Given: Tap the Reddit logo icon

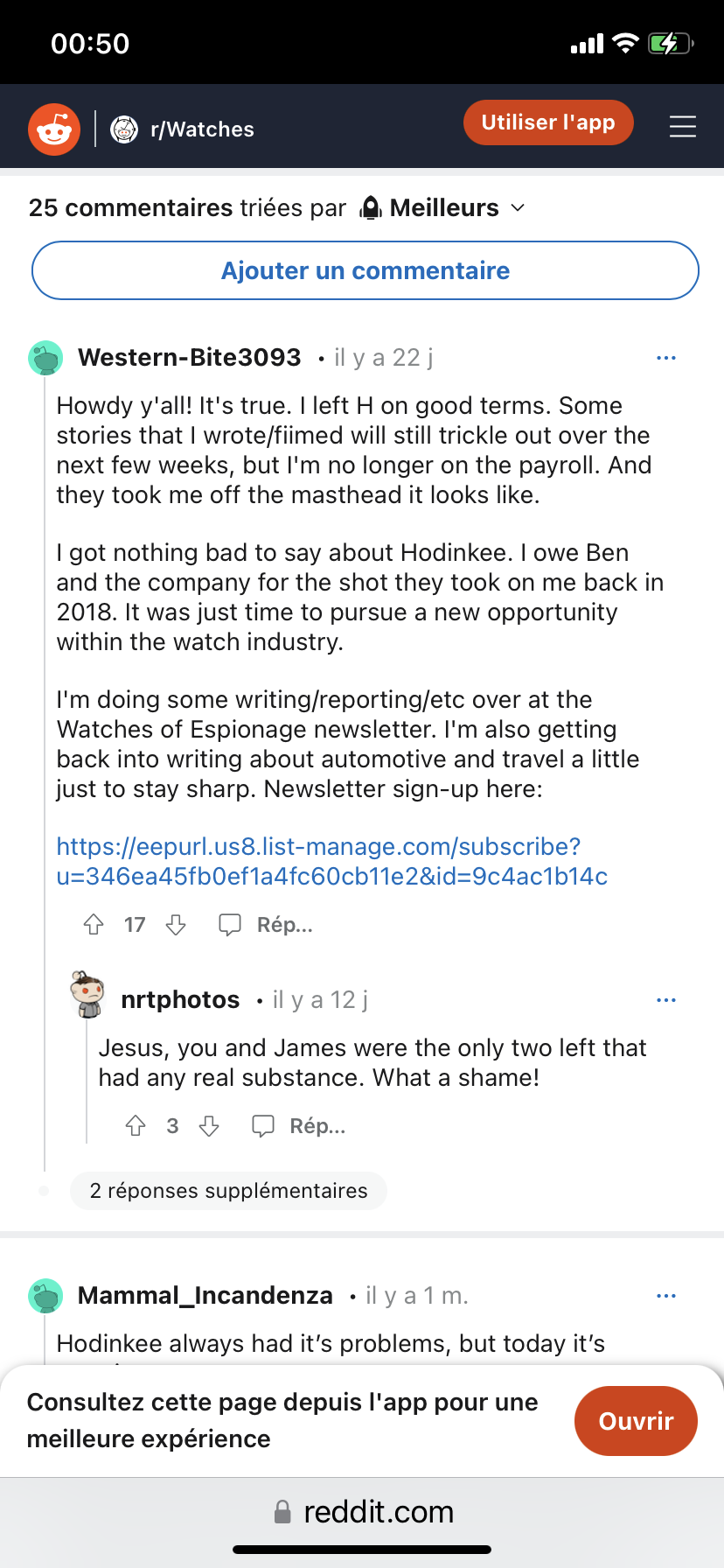Looking at the screenshot, I should click(54, 129).
